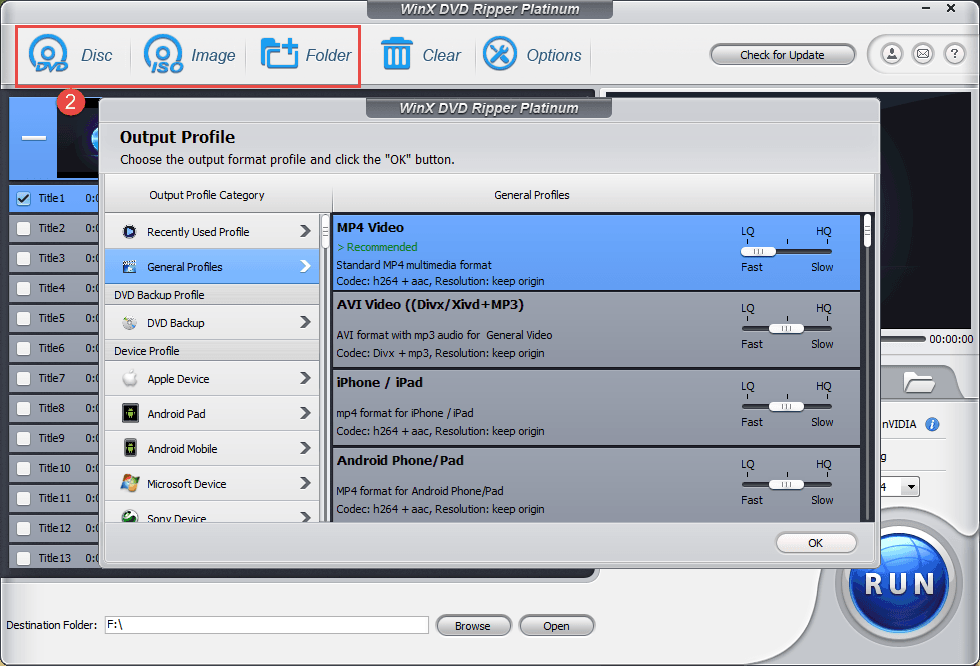
Task: Click the DVD Backup disc icon
Action: pyautogui.click(x=129, y=323)
